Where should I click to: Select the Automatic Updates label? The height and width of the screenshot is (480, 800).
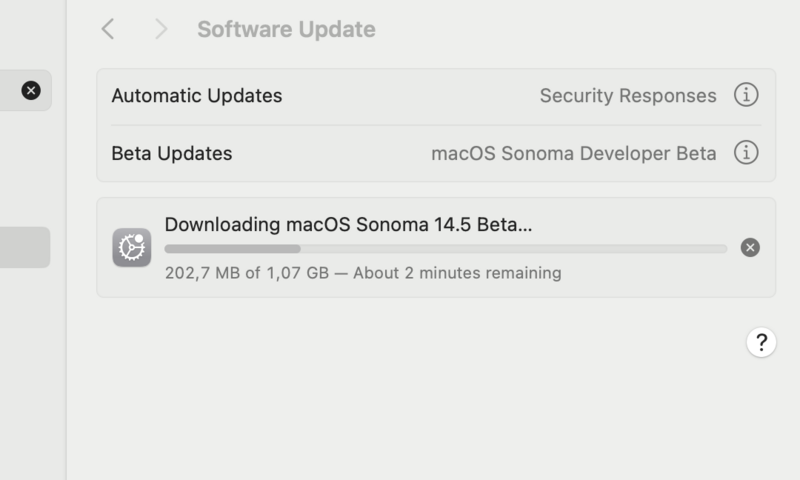click(x=197, y=96)
